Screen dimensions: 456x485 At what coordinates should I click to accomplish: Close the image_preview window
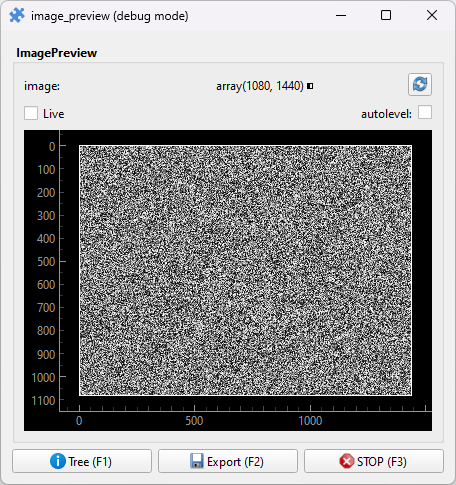[x=432, y=15]
